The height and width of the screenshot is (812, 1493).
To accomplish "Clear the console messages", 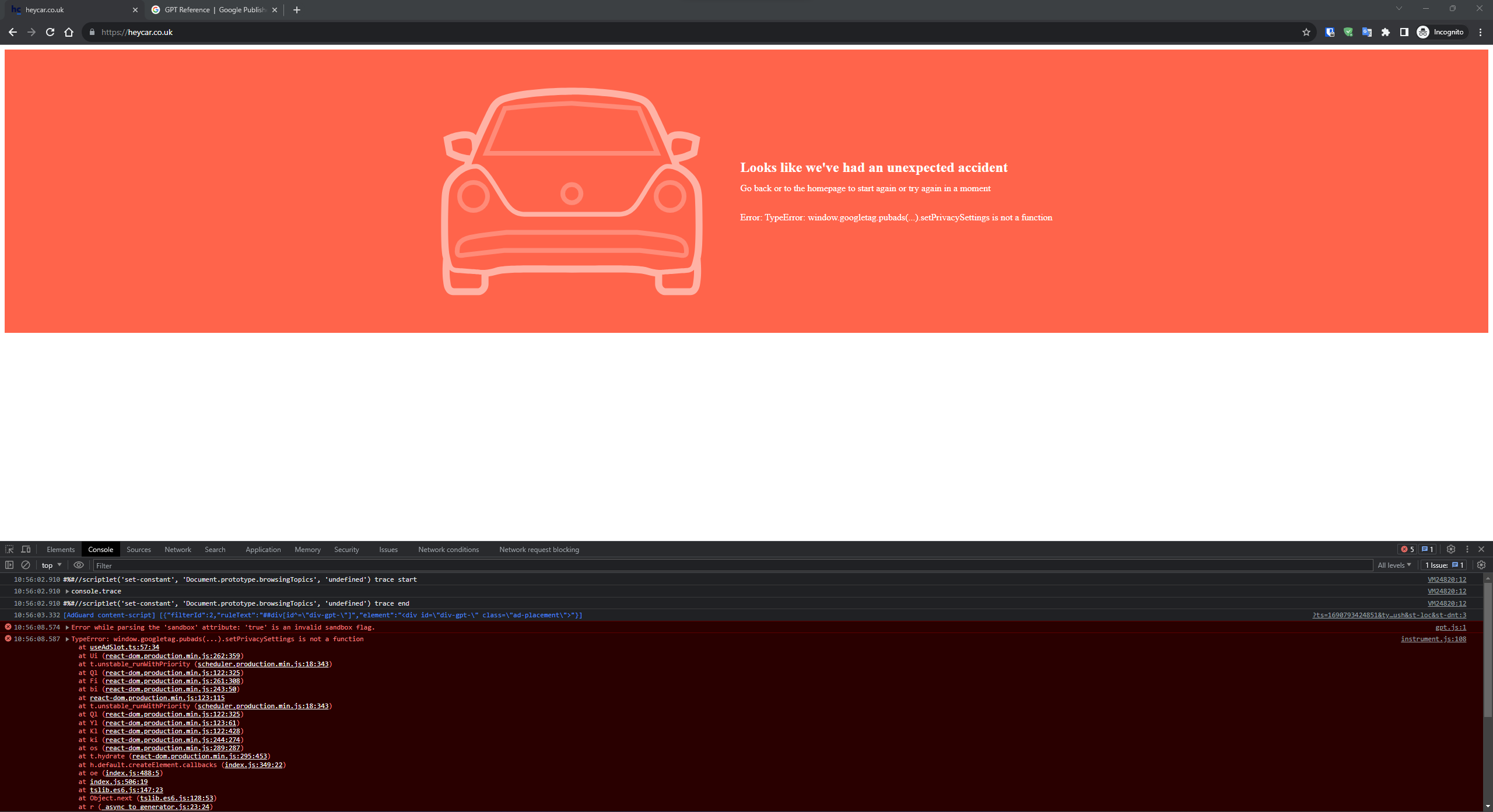I will click(x=26, y=565).
